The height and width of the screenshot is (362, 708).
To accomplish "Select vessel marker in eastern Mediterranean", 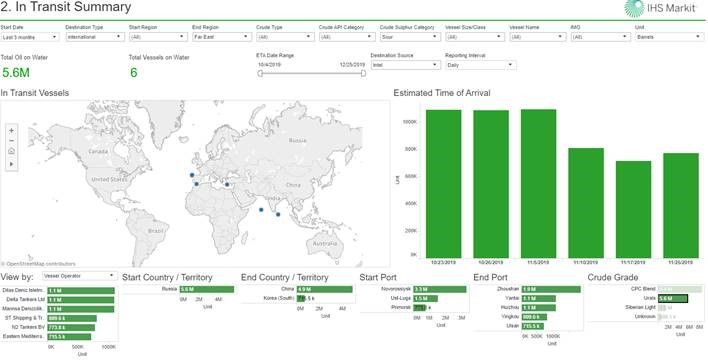I will 227,184.
